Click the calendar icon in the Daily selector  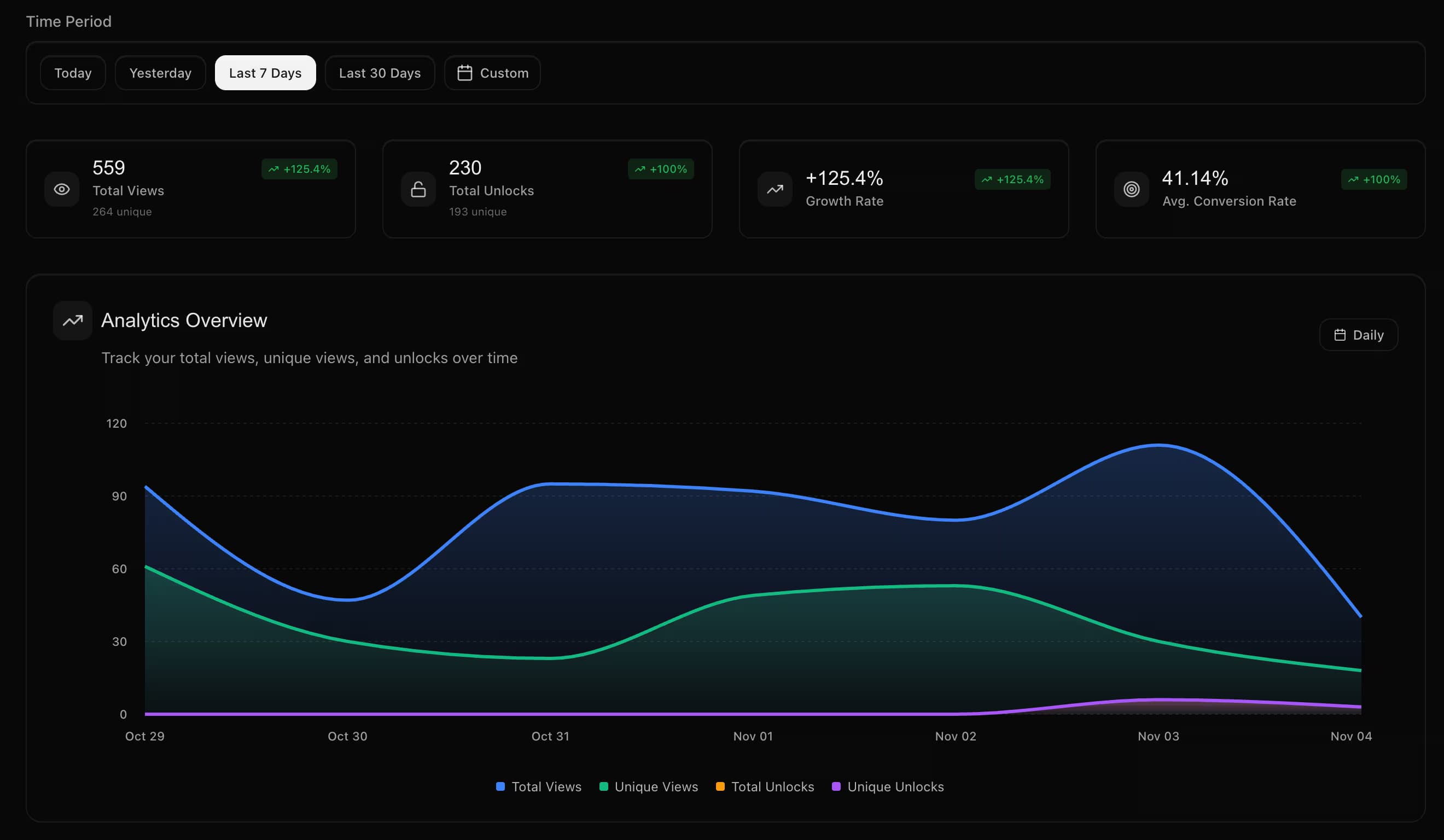point(1341,335)
